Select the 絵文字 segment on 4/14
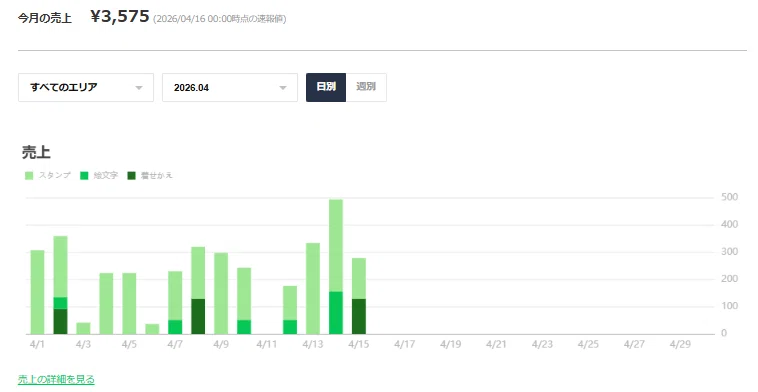 336,313
